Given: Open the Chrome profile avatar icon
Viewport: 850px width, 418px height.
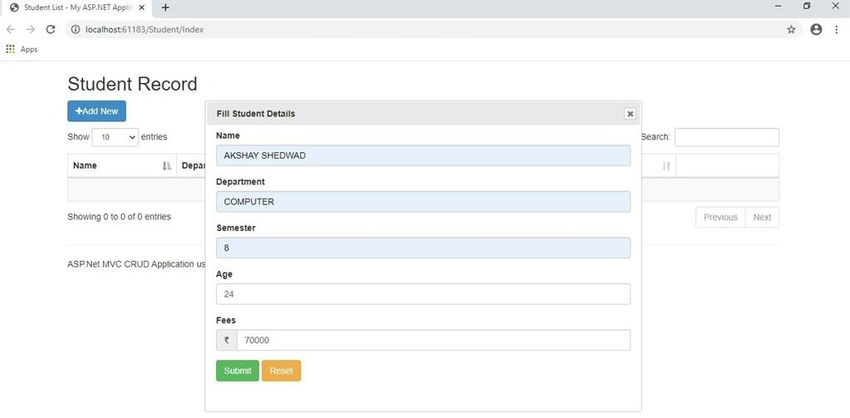Looking at the screenshot, I should coord(816,30).
